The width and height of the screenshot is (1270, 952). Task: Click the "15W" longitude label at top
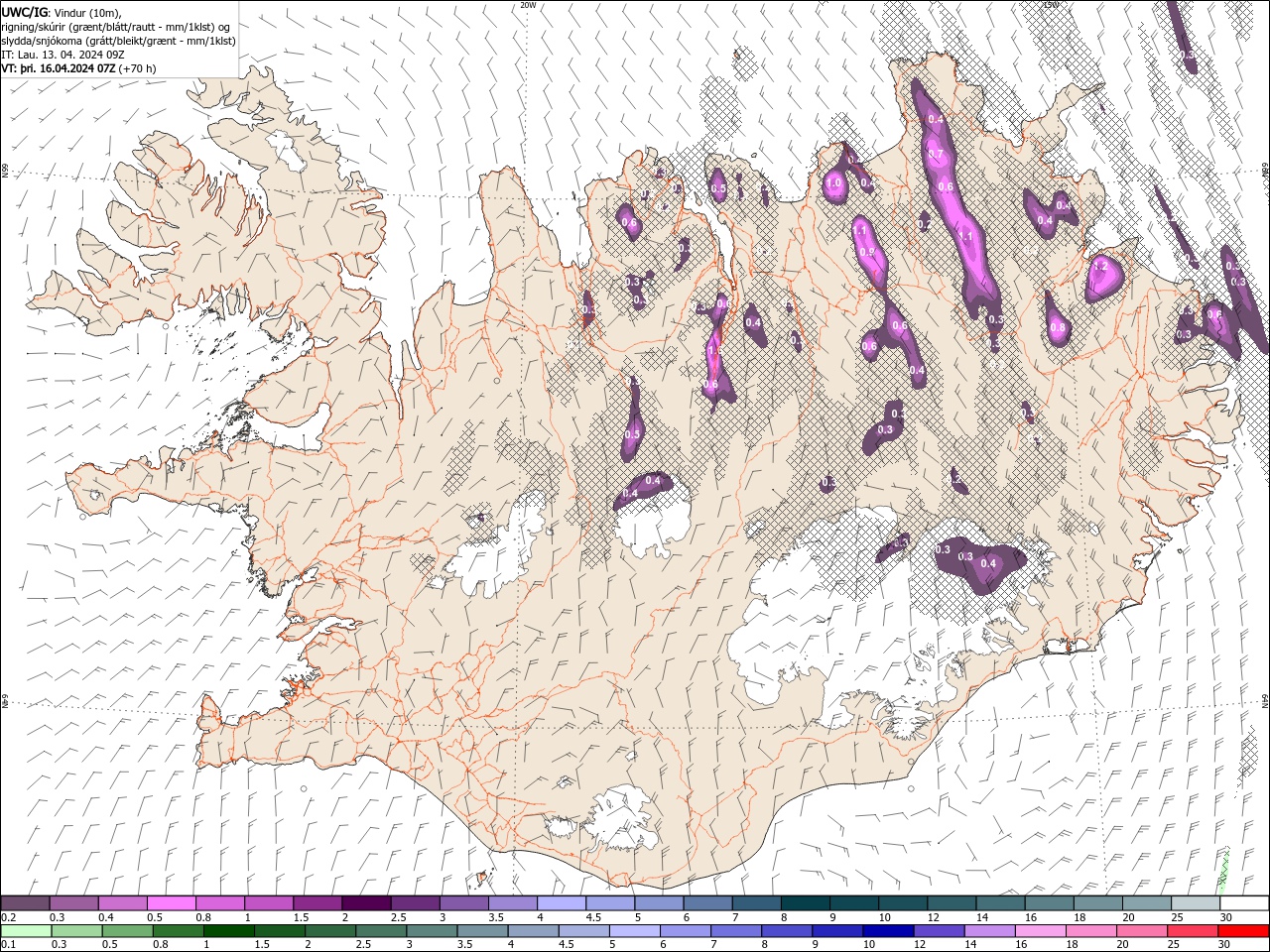[x=1051, y=5]
